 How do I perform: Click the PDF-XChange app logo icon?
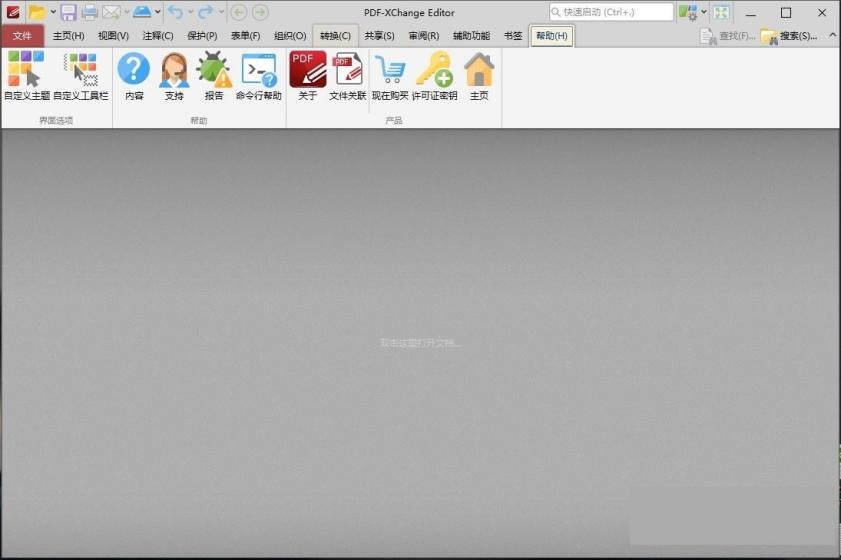point(12,12)
